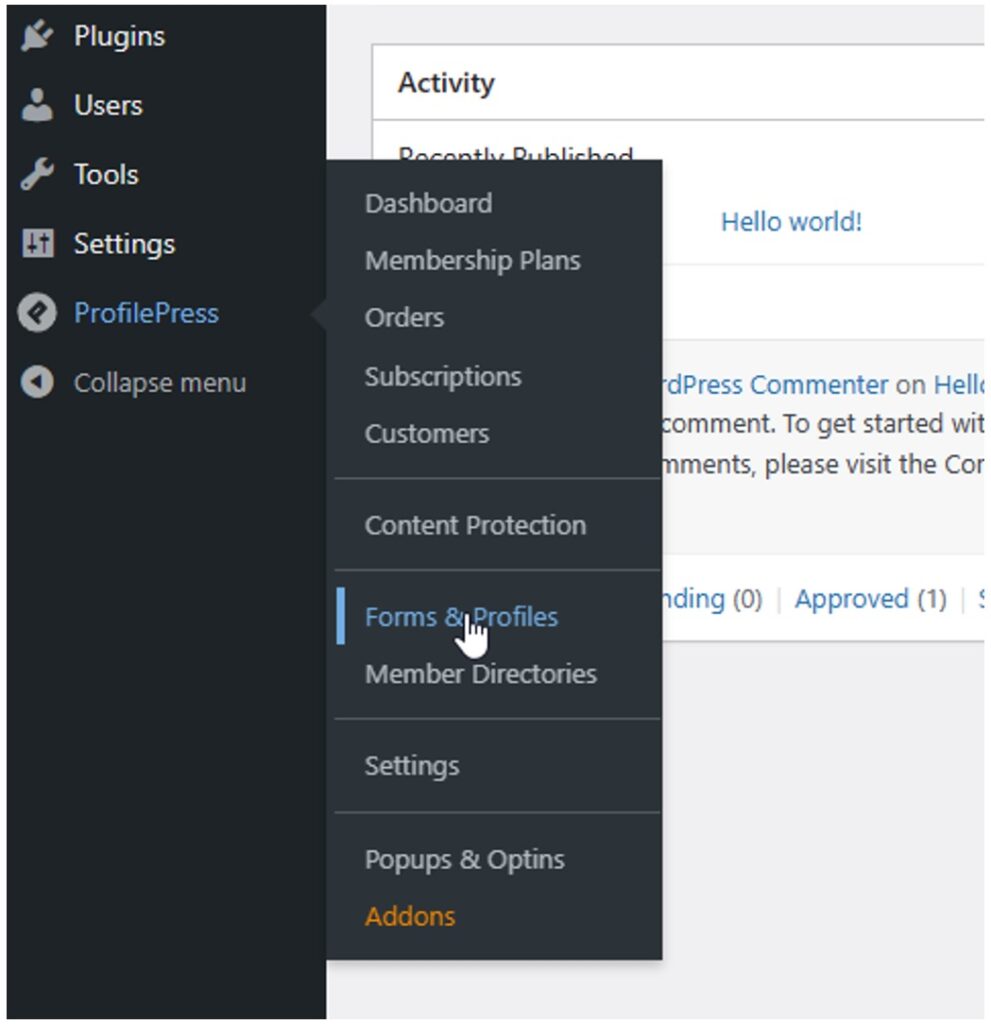Open the Customers page
Viewport: 991px width, 1024px height.
pos(427,434)
